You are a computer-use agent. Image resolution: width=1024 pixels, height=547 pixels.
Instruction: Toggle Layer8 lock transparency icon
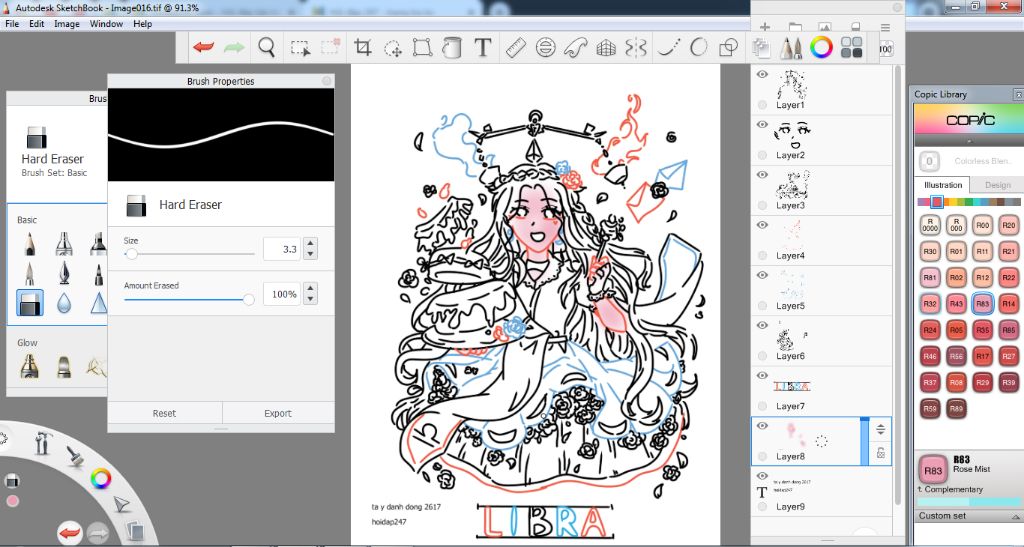coord(880,452)
